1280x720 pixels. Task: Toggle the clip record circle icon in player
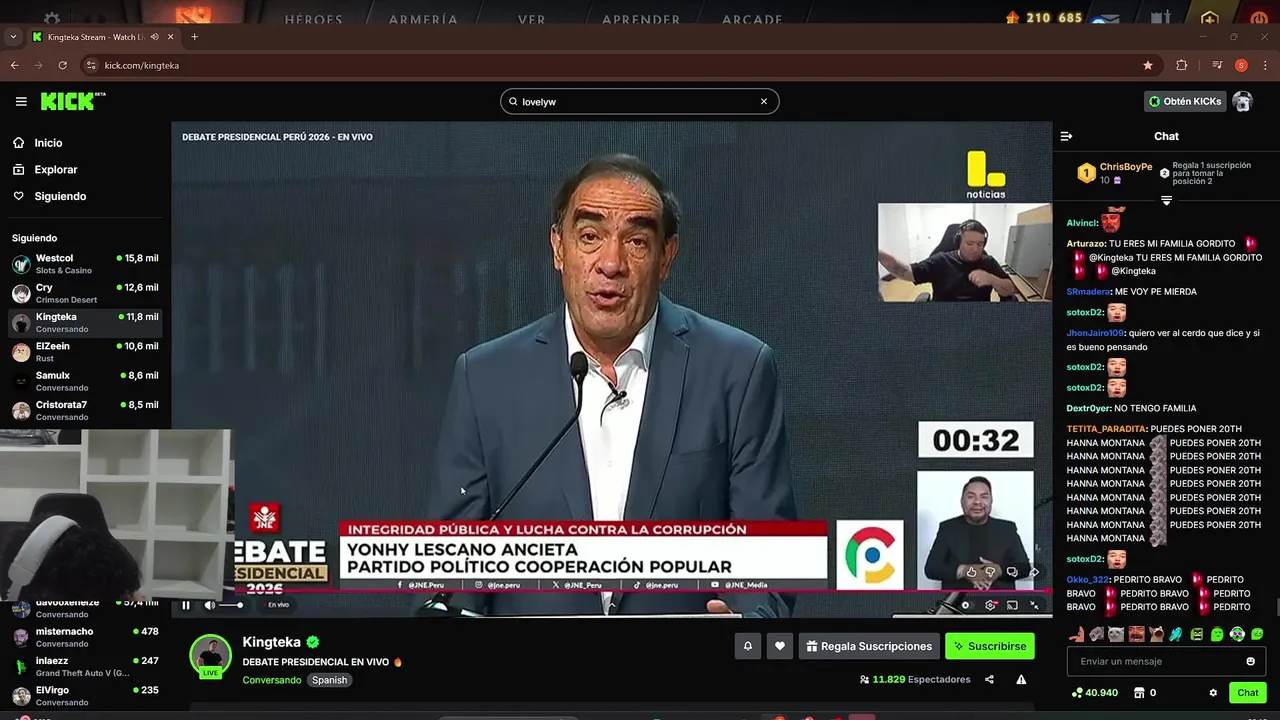pyautogui.click(x=965, y=605)
